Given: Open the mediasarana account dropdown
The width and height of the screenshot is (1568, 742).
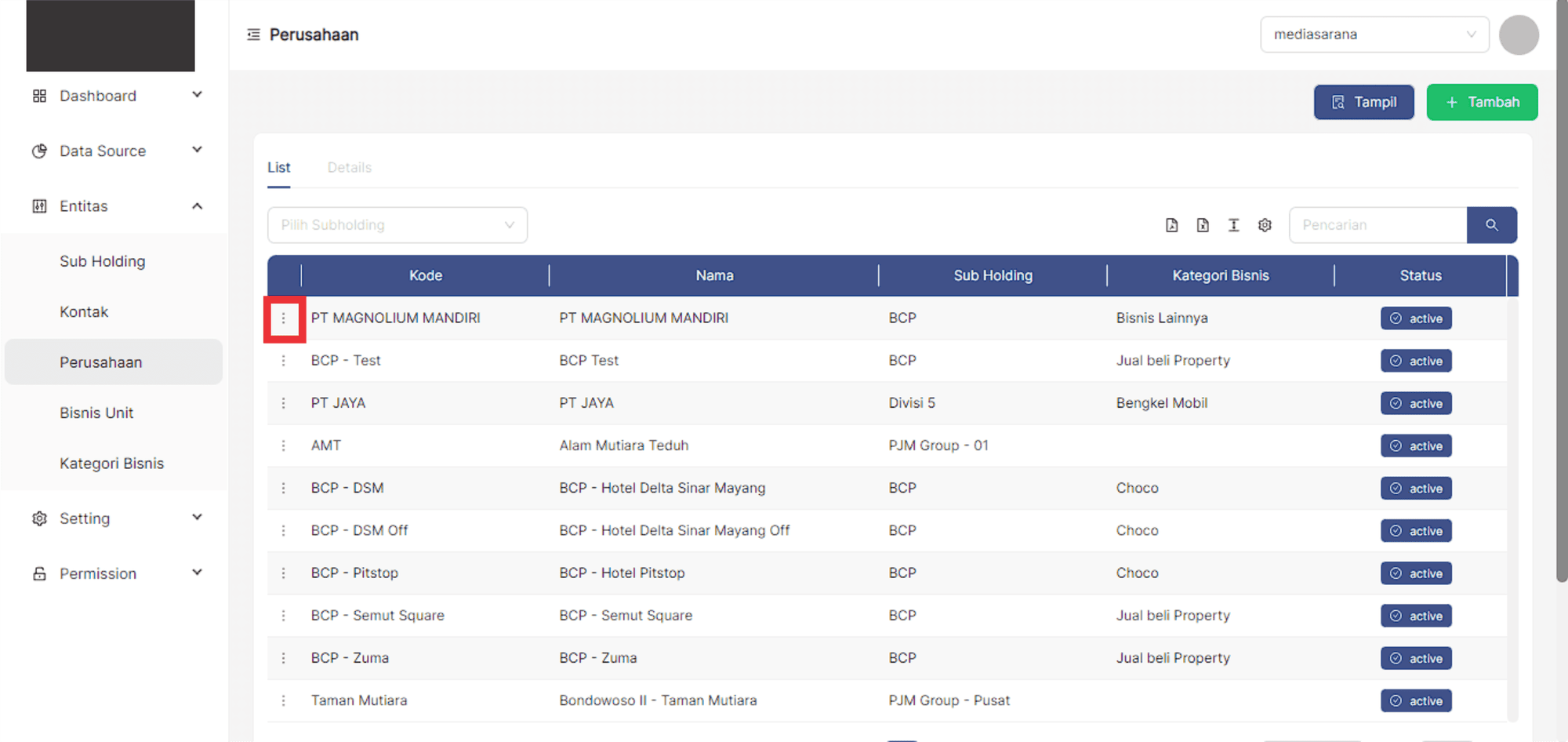Looking at the screenshot, I should (x=1374, y=35).
